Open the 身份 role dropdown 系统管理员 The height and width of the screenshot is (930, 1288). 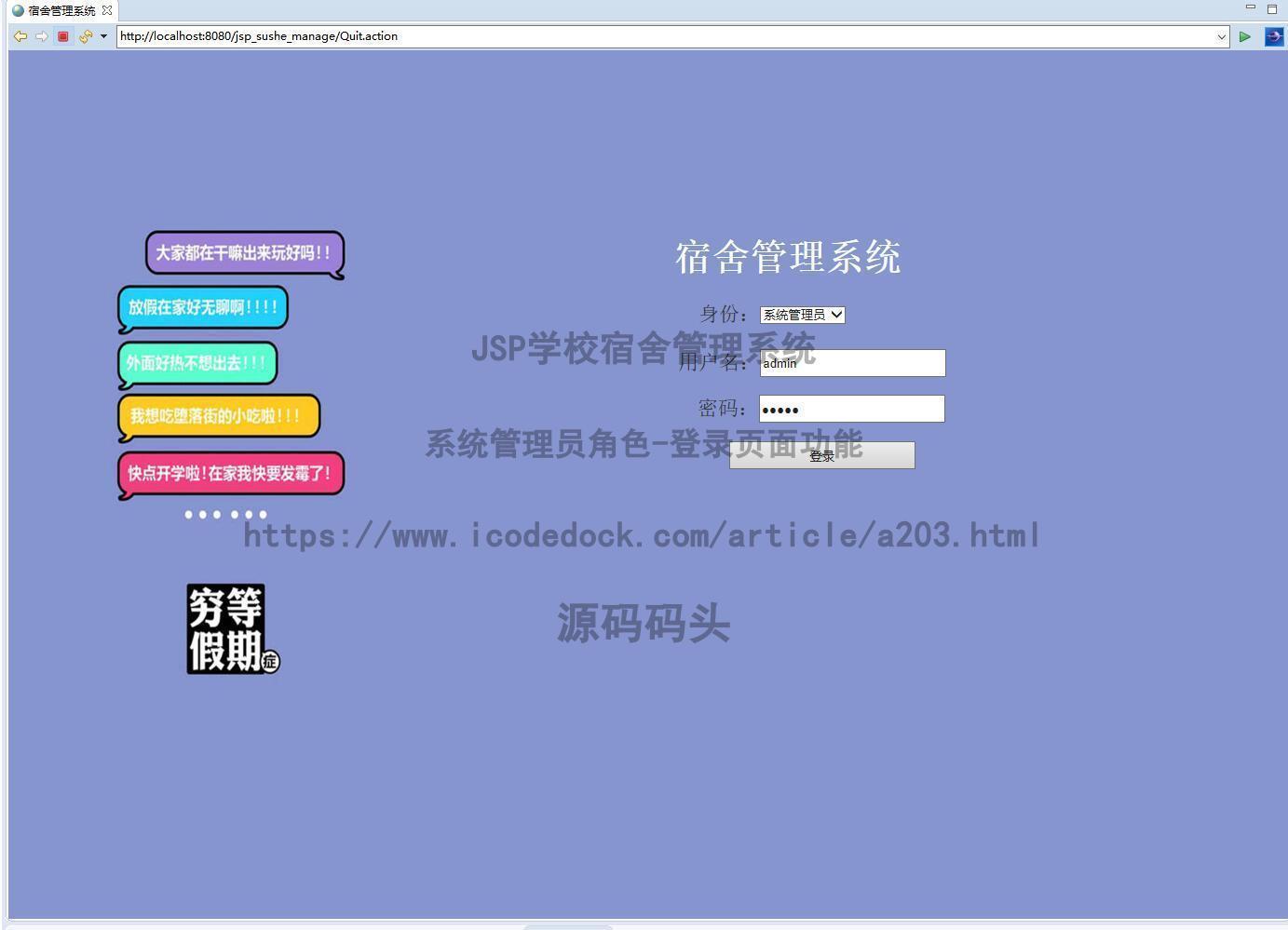coord(802,315)
